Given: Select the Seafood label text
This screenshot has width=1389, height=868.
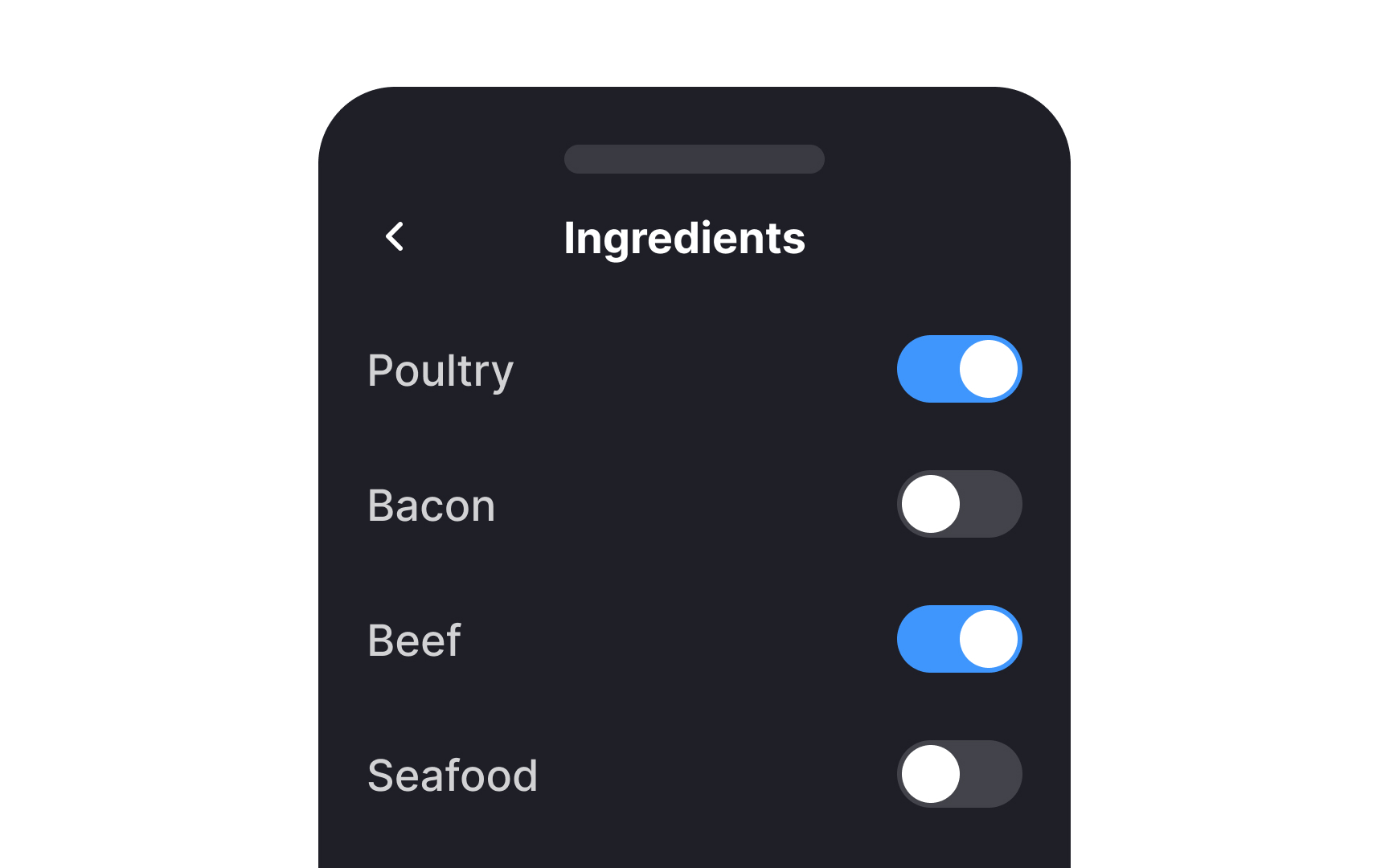Looking at the screenshot, I should (453, 774).
